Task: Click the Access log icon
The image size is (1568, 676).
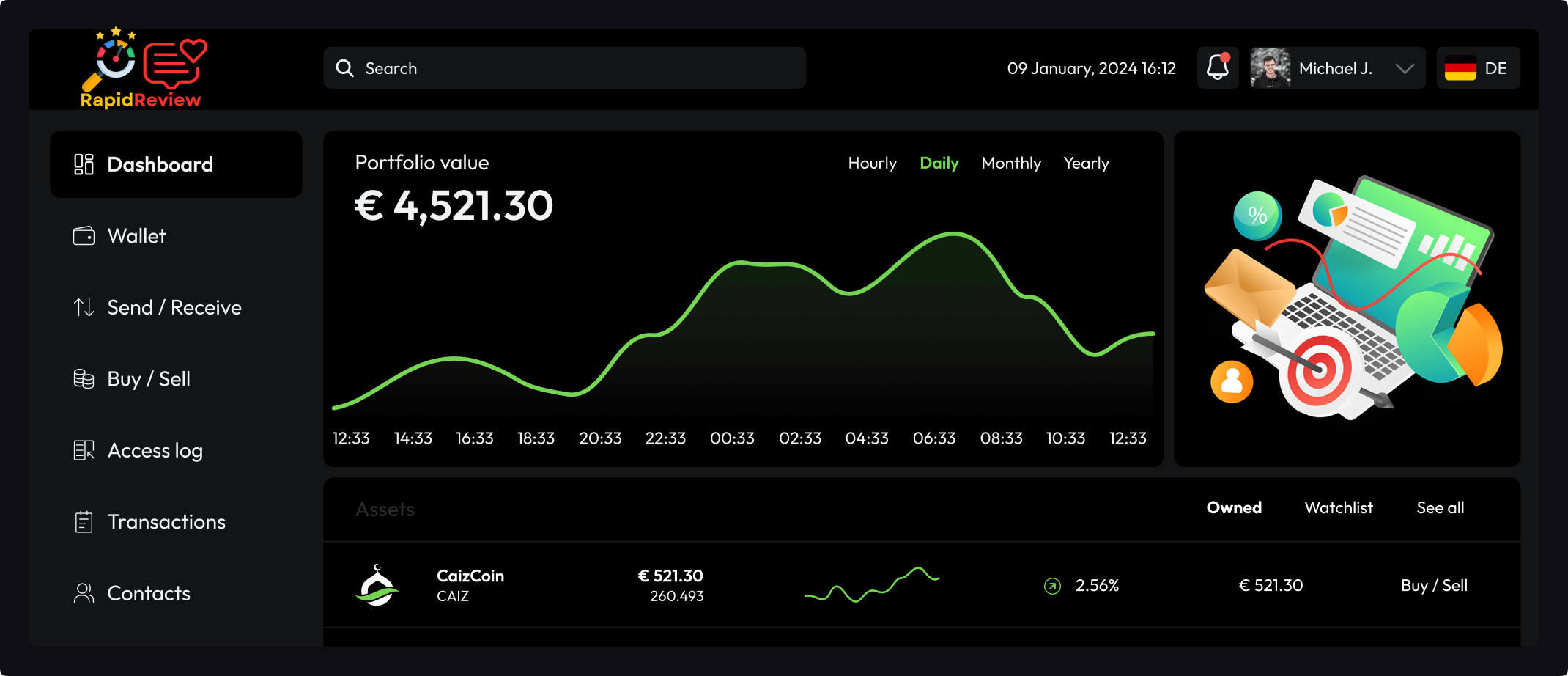Action: [84, 450]
